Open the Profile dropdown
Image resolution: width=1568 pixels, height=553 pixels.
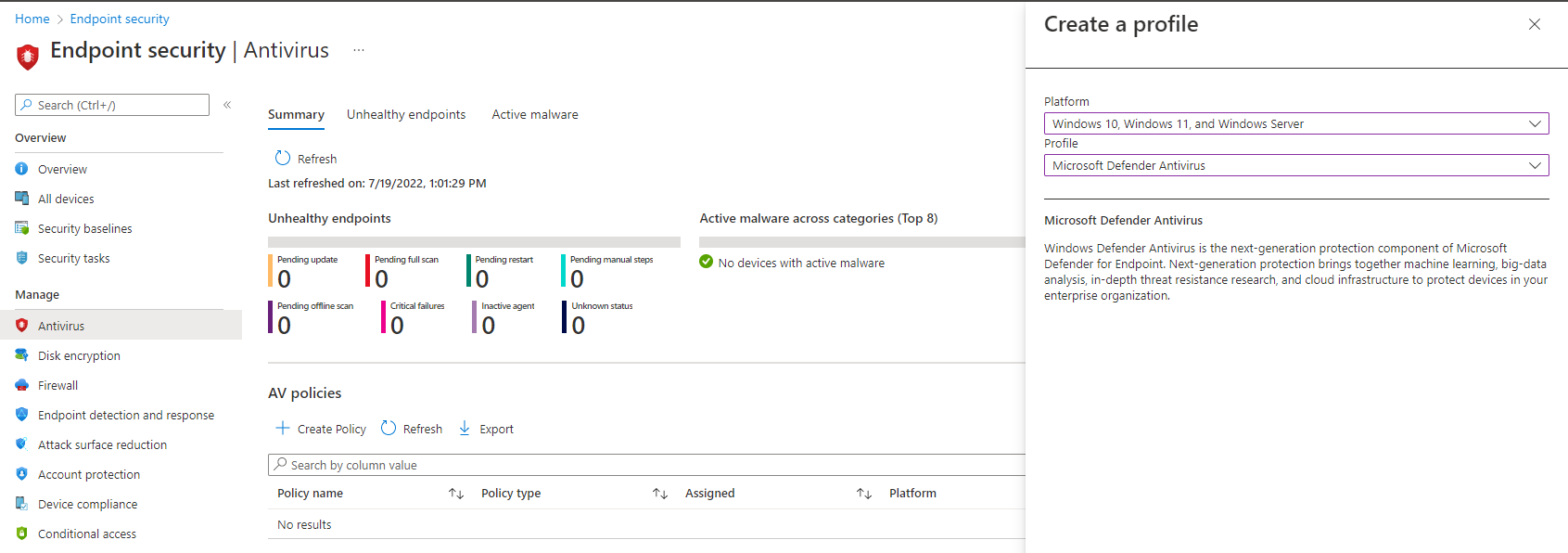1296,165
